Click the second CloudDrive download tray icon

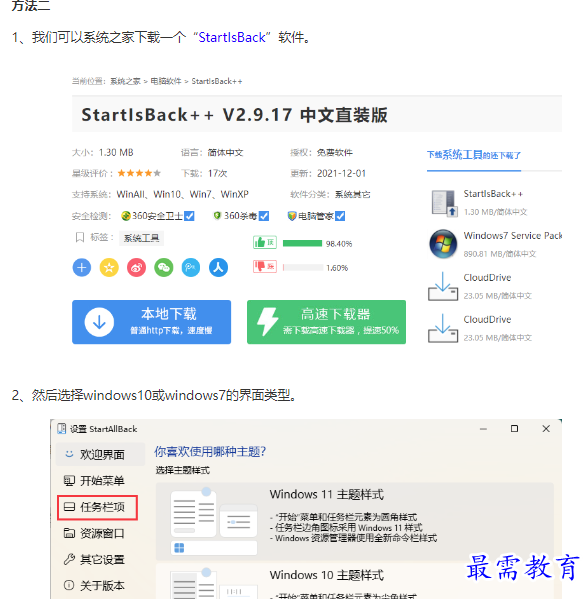click(443, 328)
